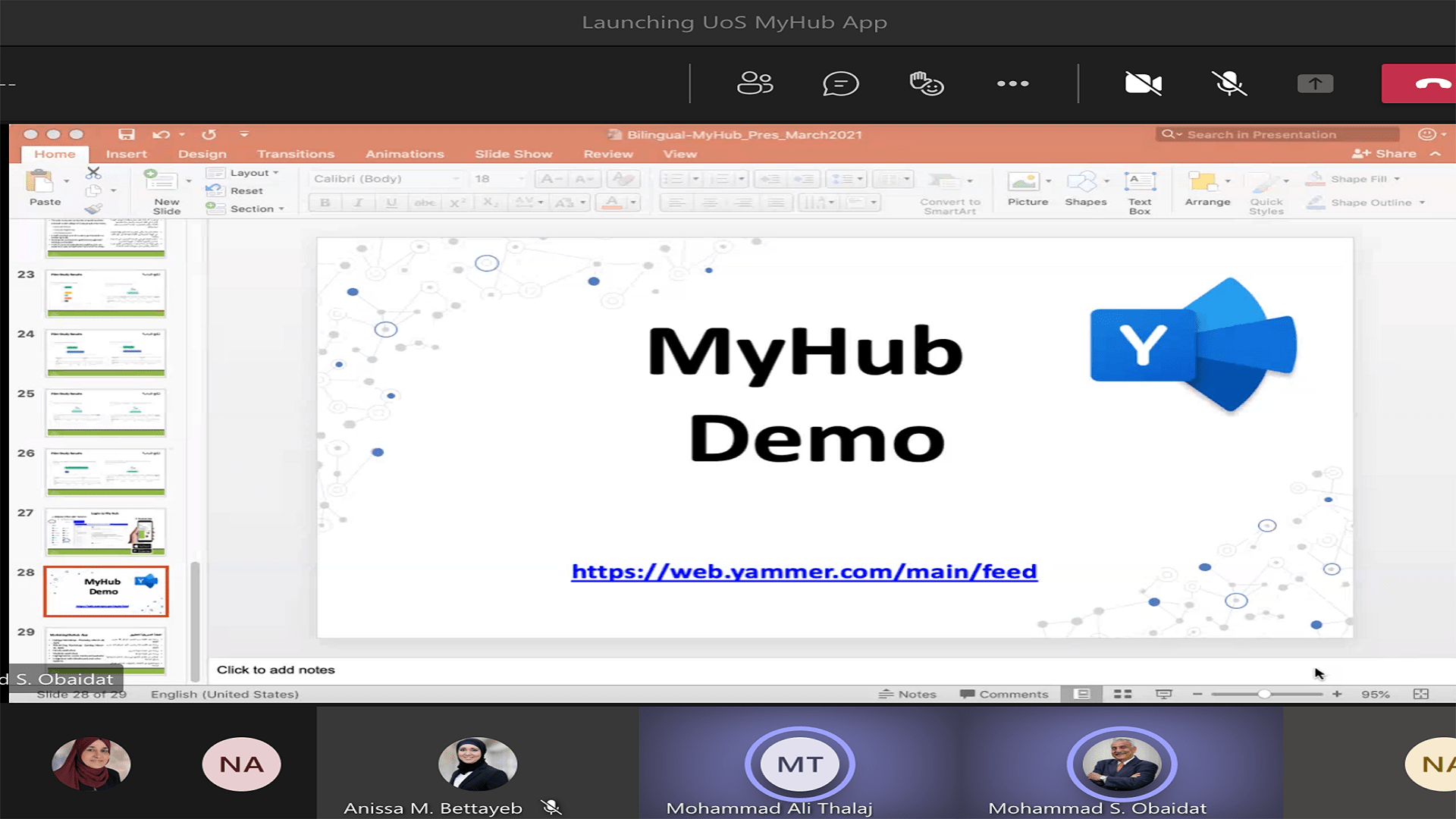Toggle Bold formatting
The height and width of the screenshot is (819, 1456).
[x=325, y=202]
